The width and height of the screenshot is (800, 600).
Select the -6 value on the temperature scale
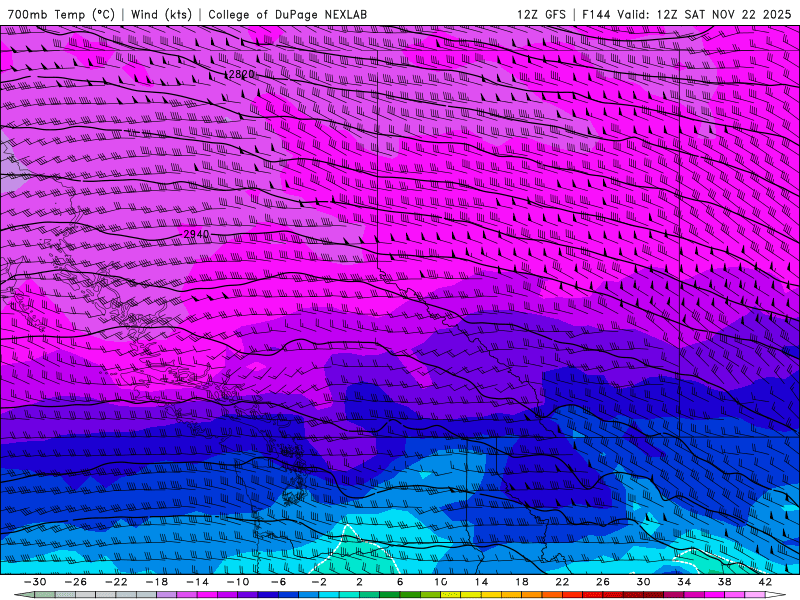279,582
